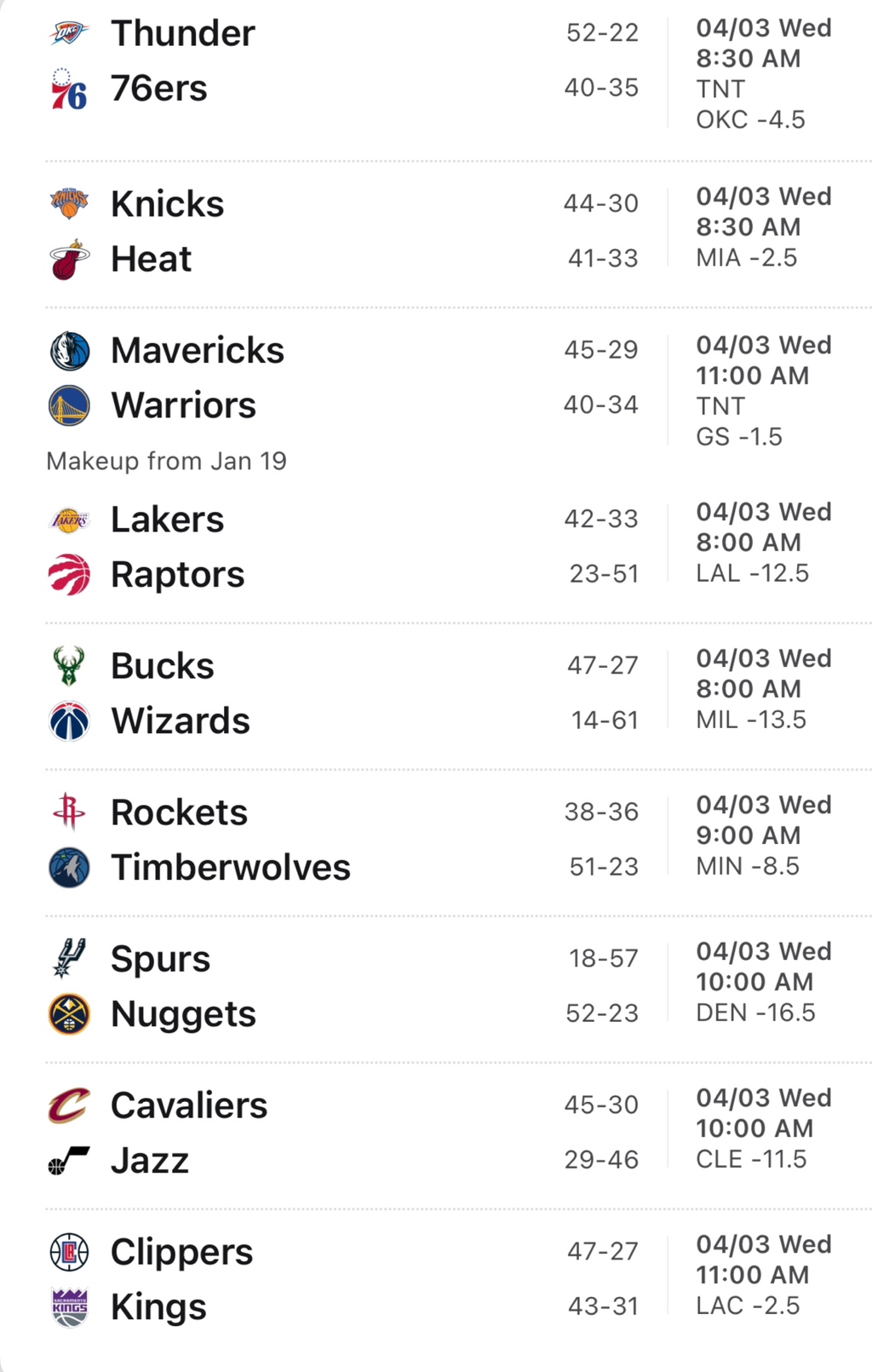Click the Miami Heat flame logo

coord(69,259)
